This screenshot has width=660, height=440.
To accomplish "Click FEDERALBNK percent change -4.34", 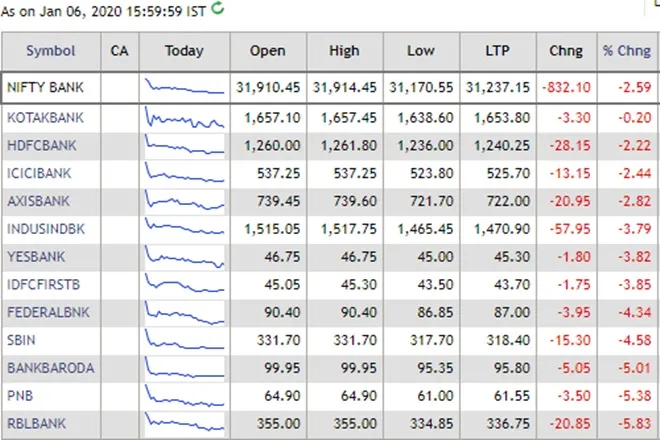I will pos(635,312).
